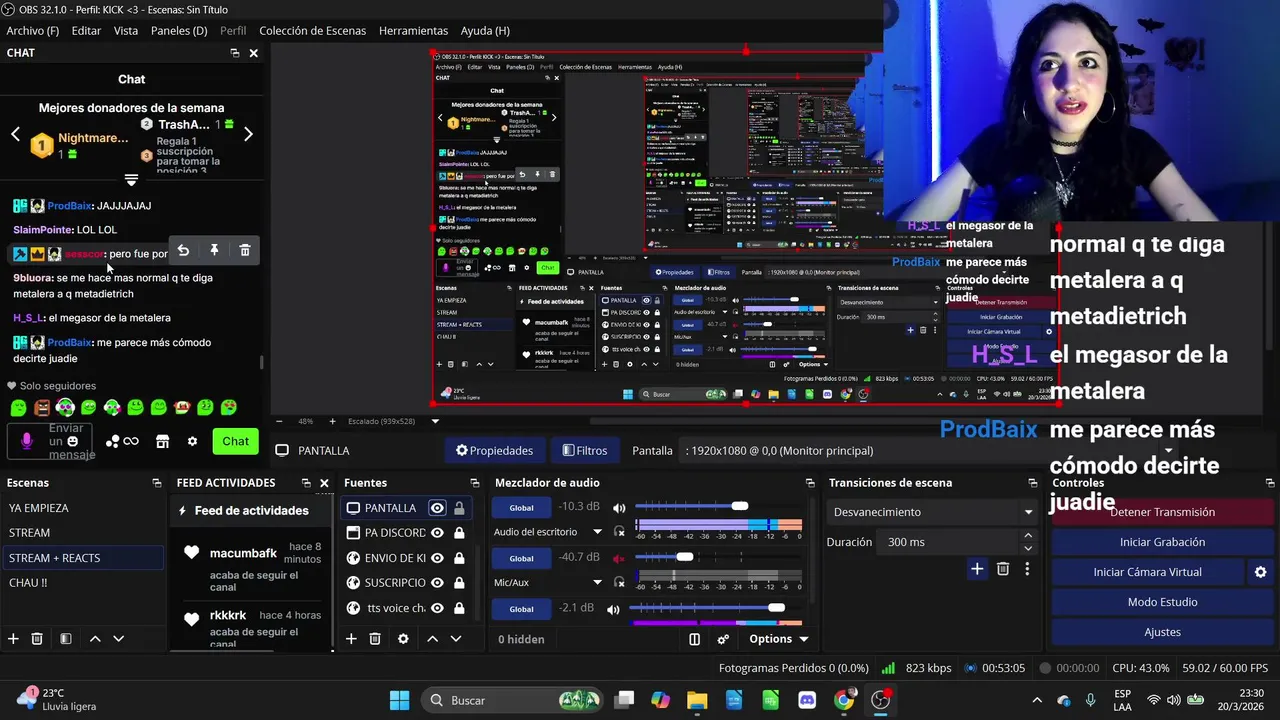Viewport: 1280px width, 720px height.
Task: Open transition three-dot options menu
Action: pos(1026,569)
